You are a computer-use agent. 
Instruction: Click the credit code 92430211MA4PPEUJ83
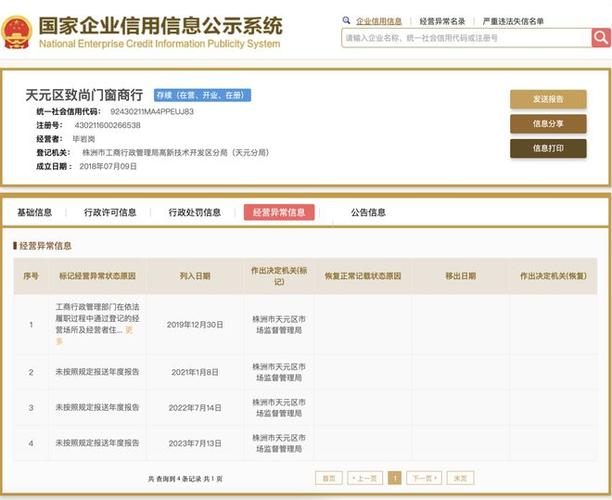pos(152,112)
